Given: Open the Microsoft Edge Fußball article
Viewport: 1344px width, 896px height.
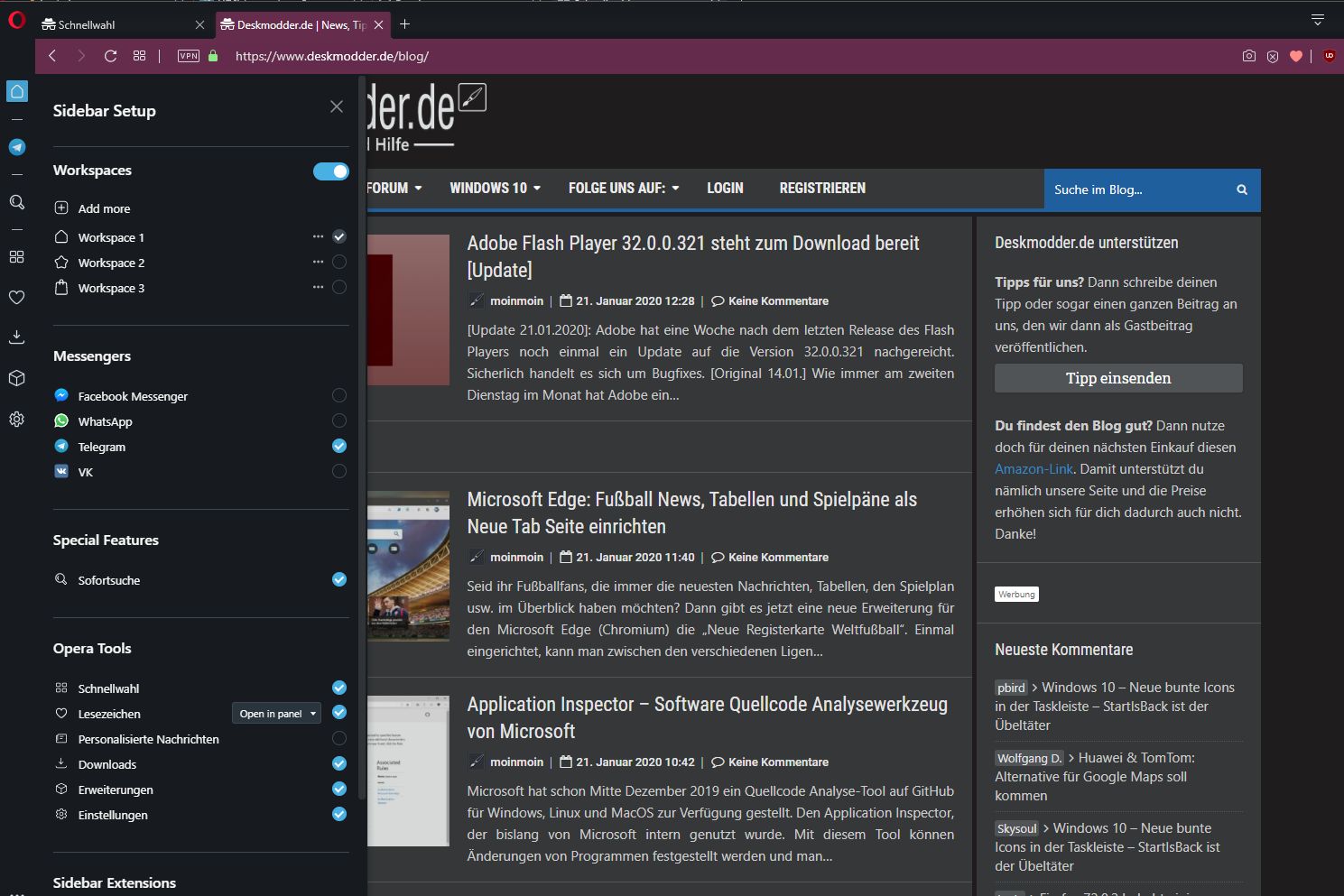Looking at the screenshot, I should tap(692, 513).
